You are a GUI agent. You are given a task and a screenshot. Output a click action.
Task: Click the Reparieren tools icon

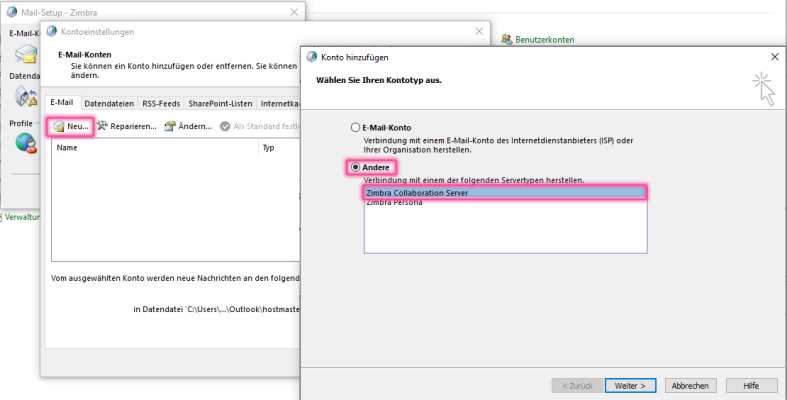coord(102,127)
